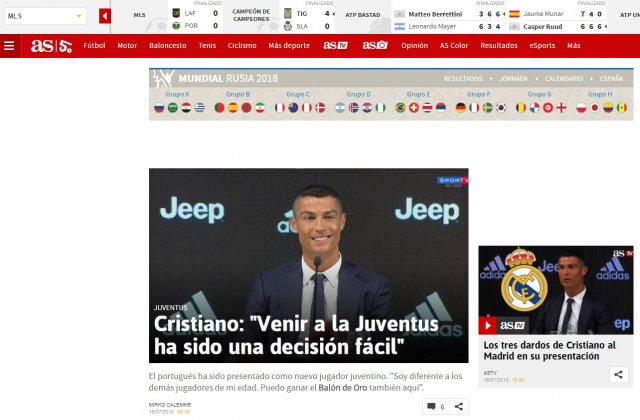This screenshot has height=420, width=640.
Task: Open the Ciclismo section
Action: pos(242,45)
